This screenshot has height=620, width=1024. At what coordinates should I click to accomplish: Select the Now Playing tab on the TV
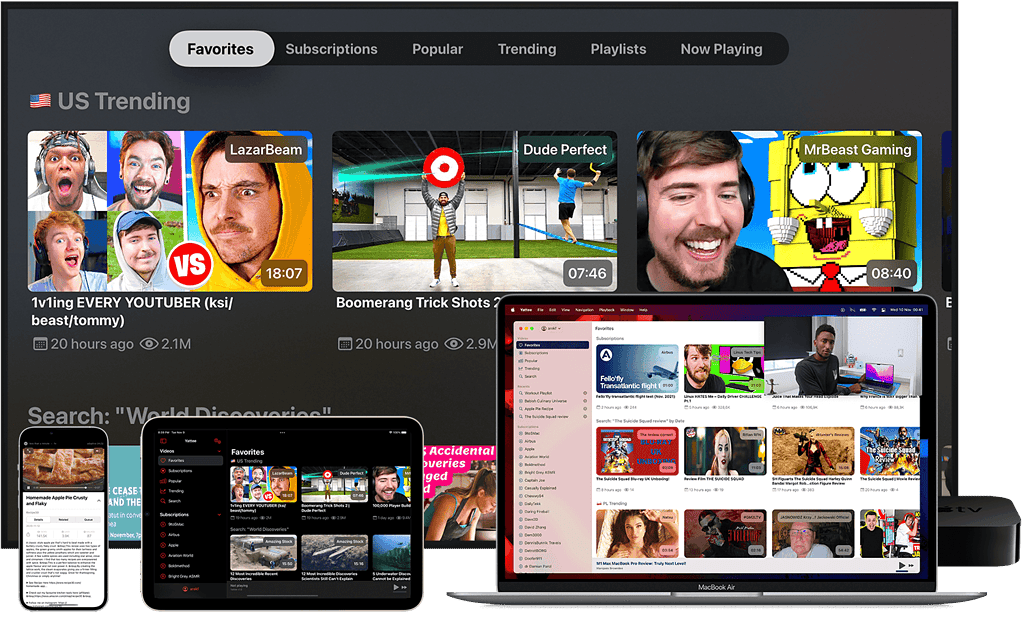pos(721,49)
